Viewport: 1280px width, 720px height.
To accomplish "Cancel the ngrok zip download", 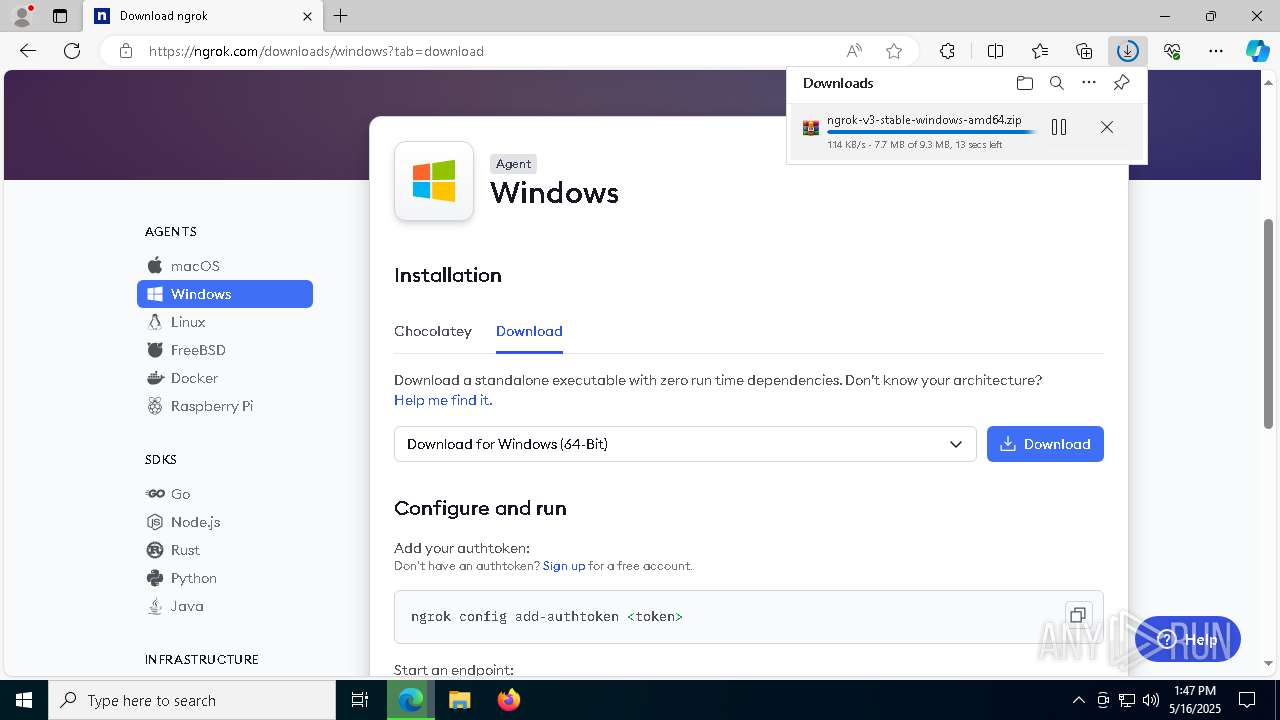I will pos(1107,127).
